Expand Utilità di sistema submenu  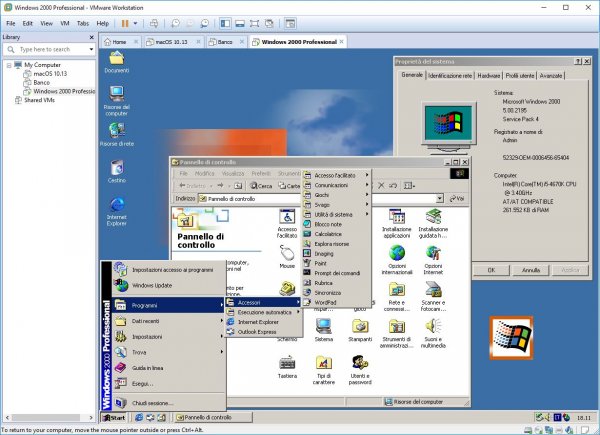[x=333, y=214]
